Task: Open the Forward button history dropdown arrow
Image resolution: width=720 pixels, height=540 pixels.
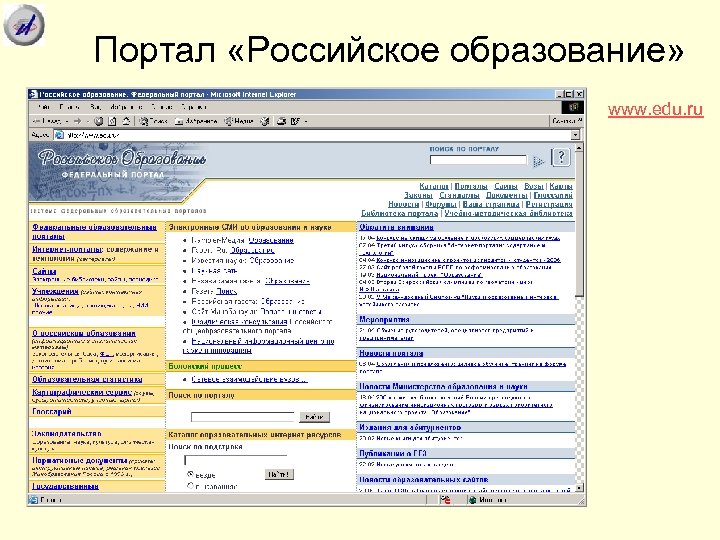Action: 86,121
